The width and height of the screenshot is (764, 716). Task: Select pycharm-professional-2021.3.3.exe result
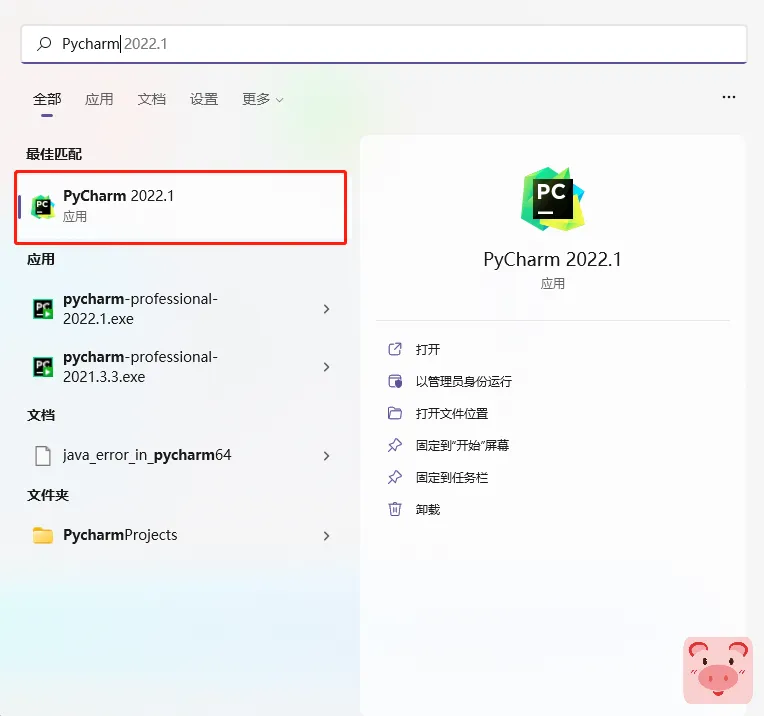click(181, 367)
